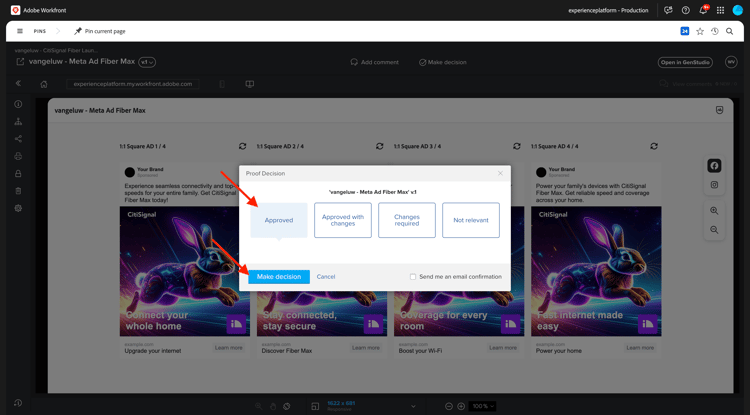Click Open in GenStudio button

[685, 62]
